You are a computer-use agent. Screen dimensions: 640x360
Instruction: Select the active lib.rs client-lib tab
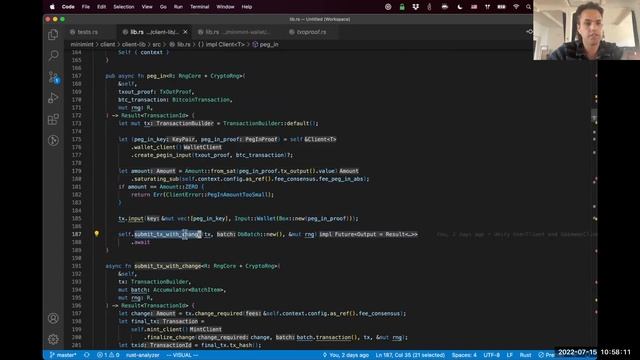(153, 32)
